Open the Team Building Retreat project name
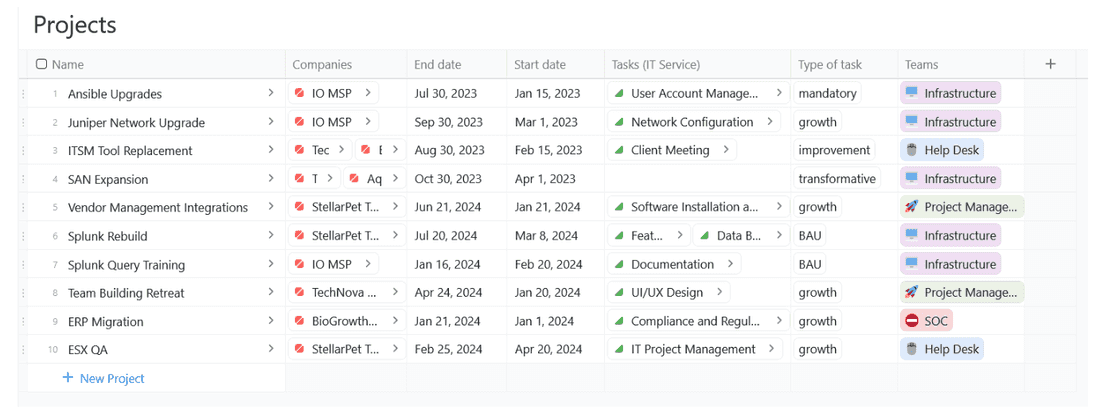This screenshot has height=420, width=1100. point(126,293)
